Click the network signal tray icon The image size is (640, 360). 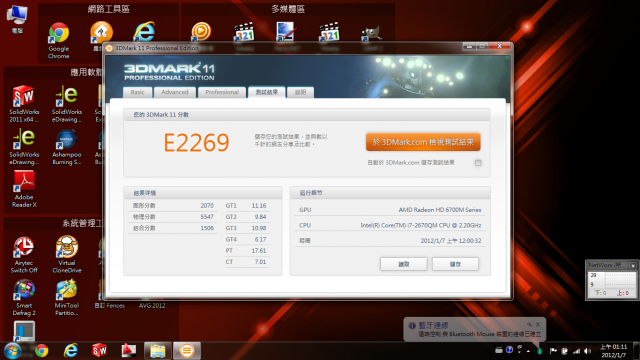[576, 351]
